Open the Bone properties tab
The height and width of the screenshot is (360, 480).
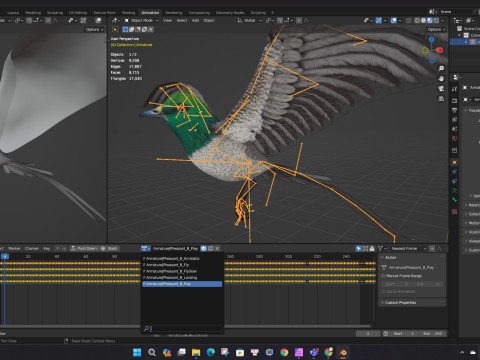[x=454, y=200]
